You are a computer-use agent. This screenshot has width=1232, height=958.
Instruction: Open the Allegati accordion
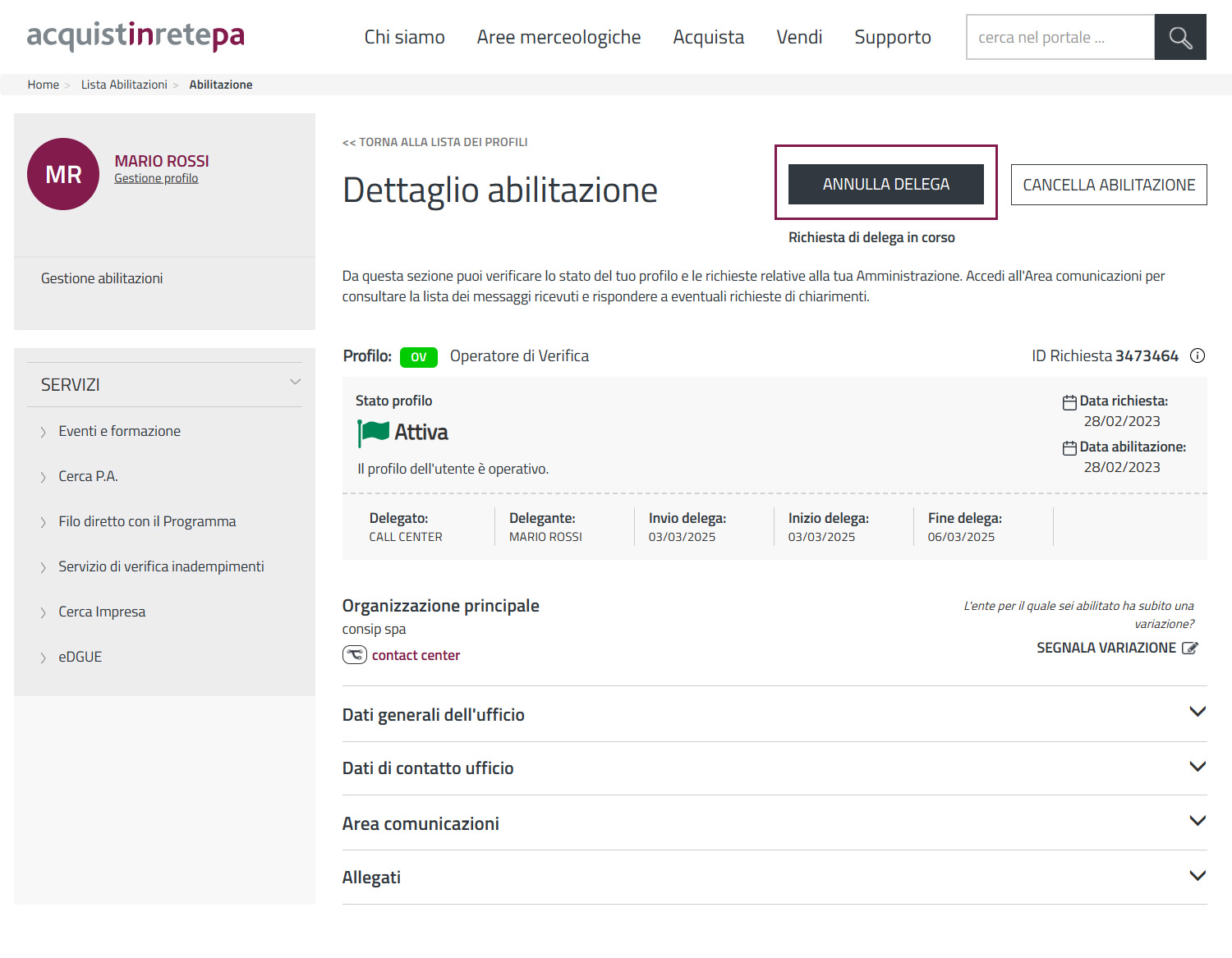pos(1198,876)
